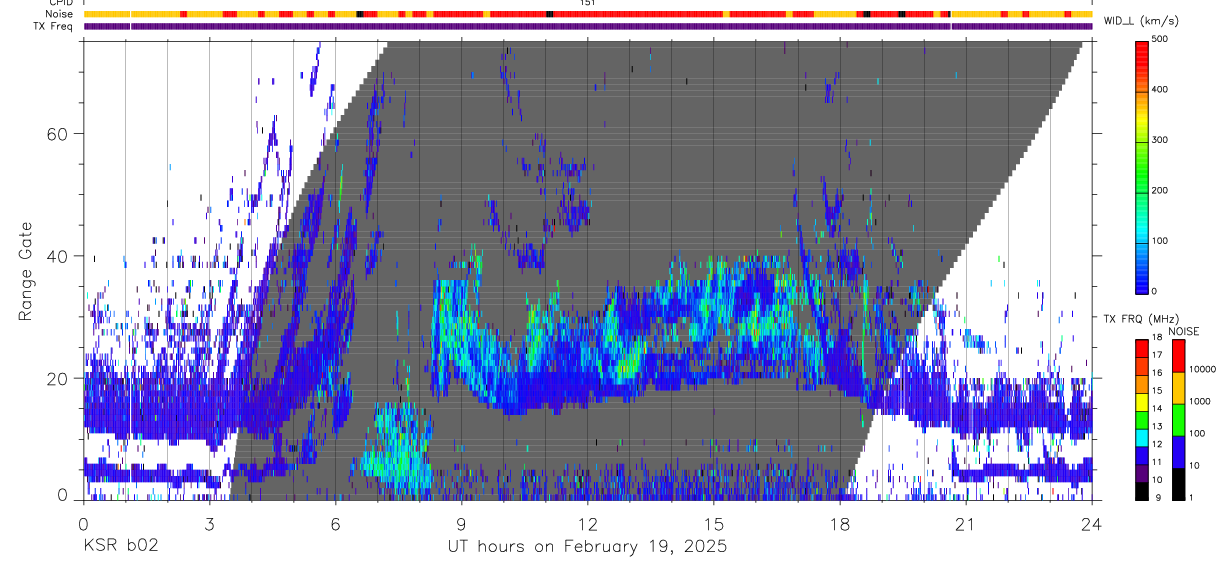Click the hour 18 tick label
This screenshot has width=1228, height=567.
click(839, 524)
